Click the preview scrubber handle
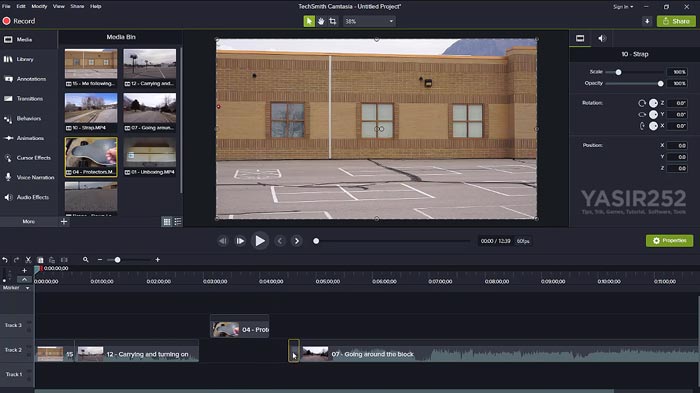Viewport: 700px width, 393px height. [x=316, y=241]
